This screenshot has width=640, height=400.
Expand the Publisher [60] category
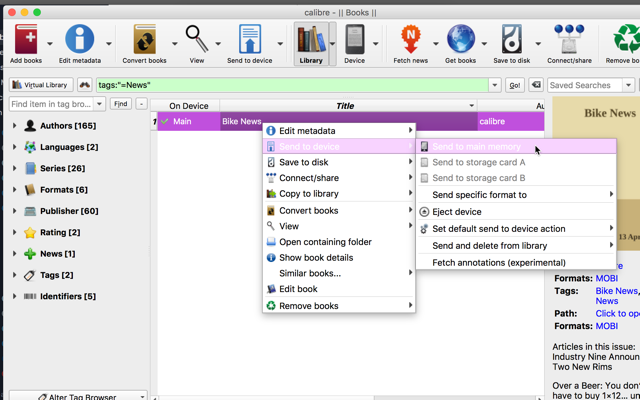15,211
